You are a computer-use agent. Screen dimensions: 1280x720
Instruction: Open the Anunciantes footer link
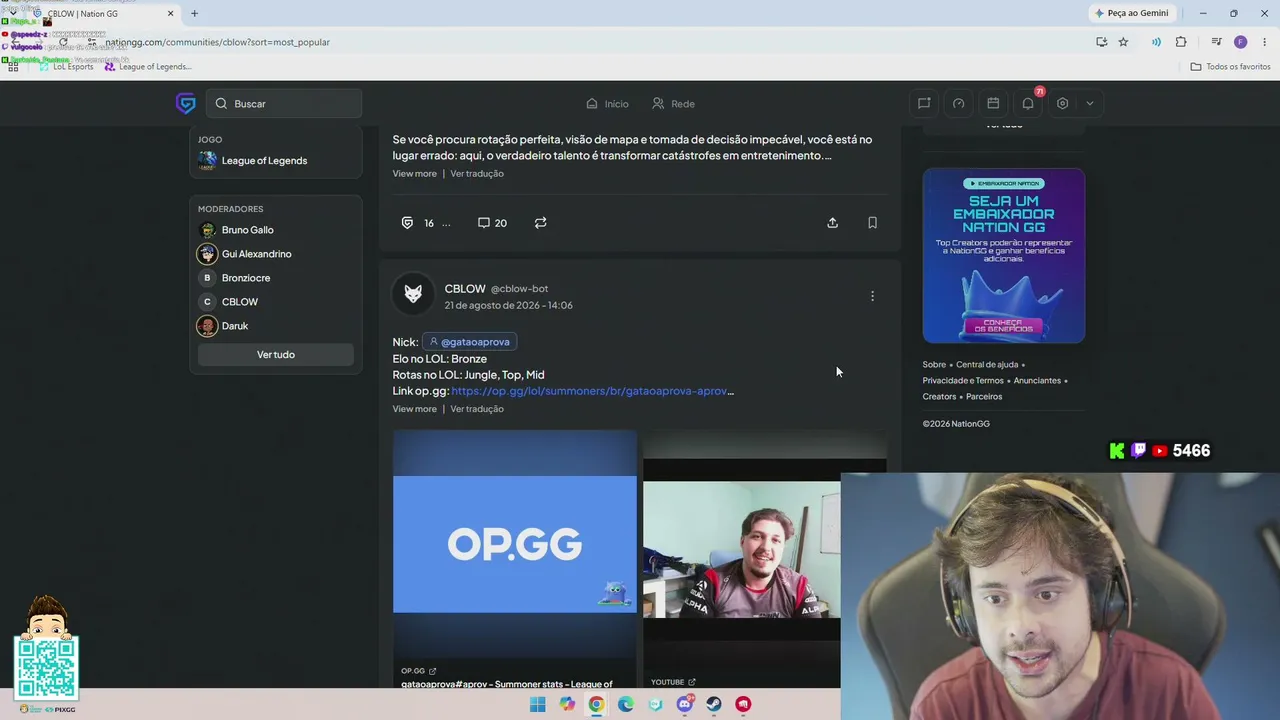coord(1037,381)
